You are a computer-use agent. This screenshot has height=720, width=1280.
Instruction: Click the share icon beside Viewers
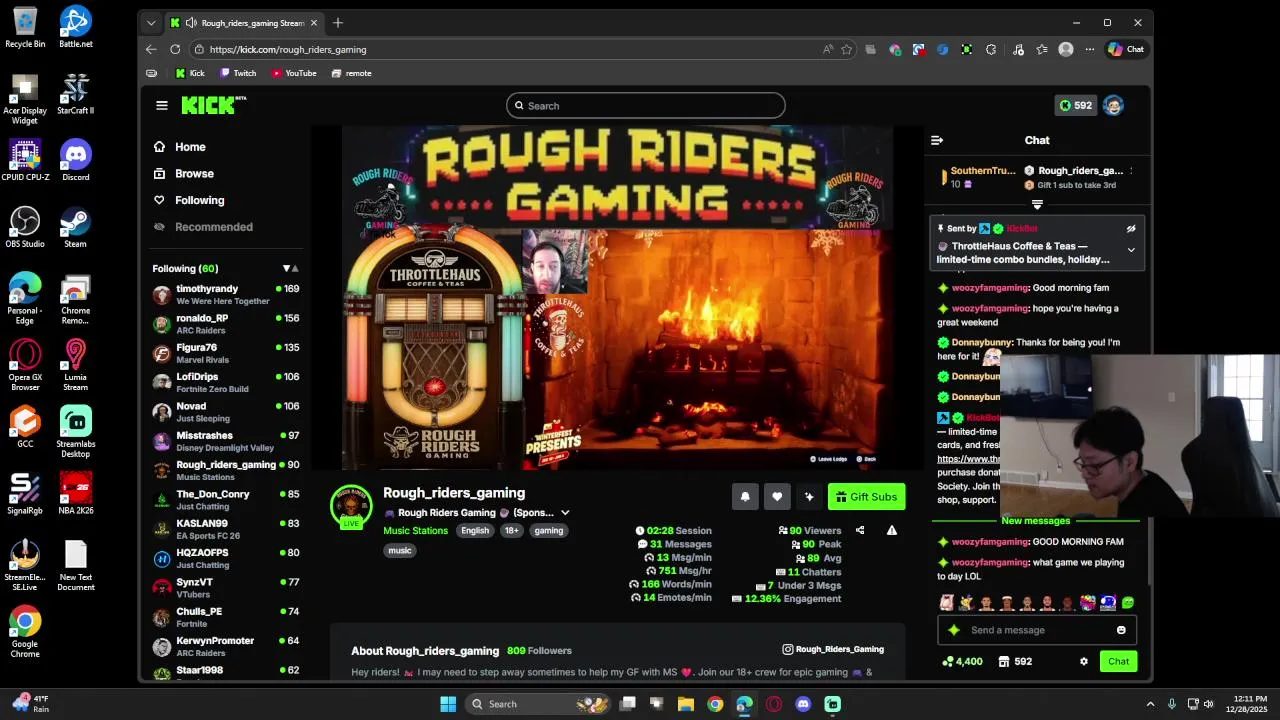point(860,531)
